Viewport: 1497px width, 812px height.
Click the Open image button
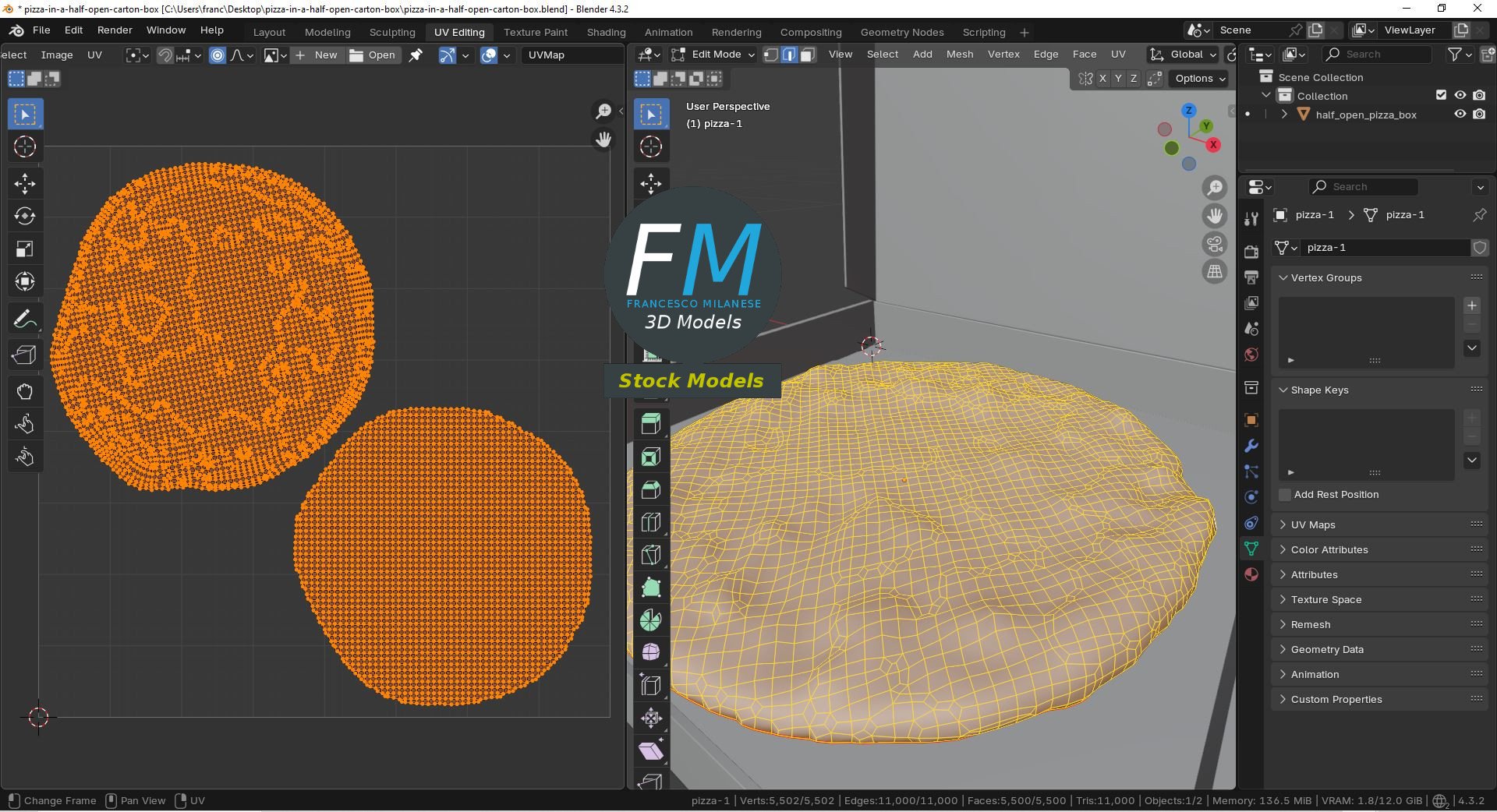pos(373,55)
